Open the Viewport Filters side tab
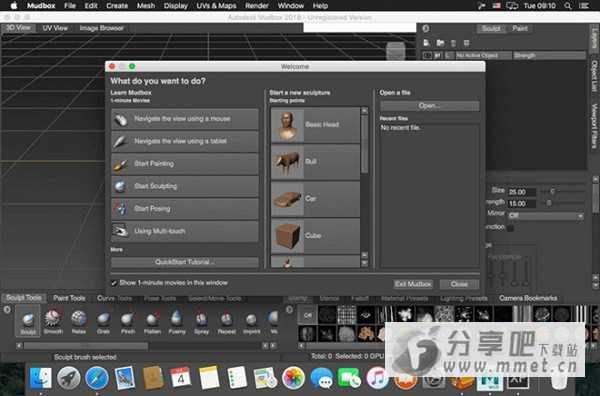Screen dimensions: 600x396 coord(594,125)
